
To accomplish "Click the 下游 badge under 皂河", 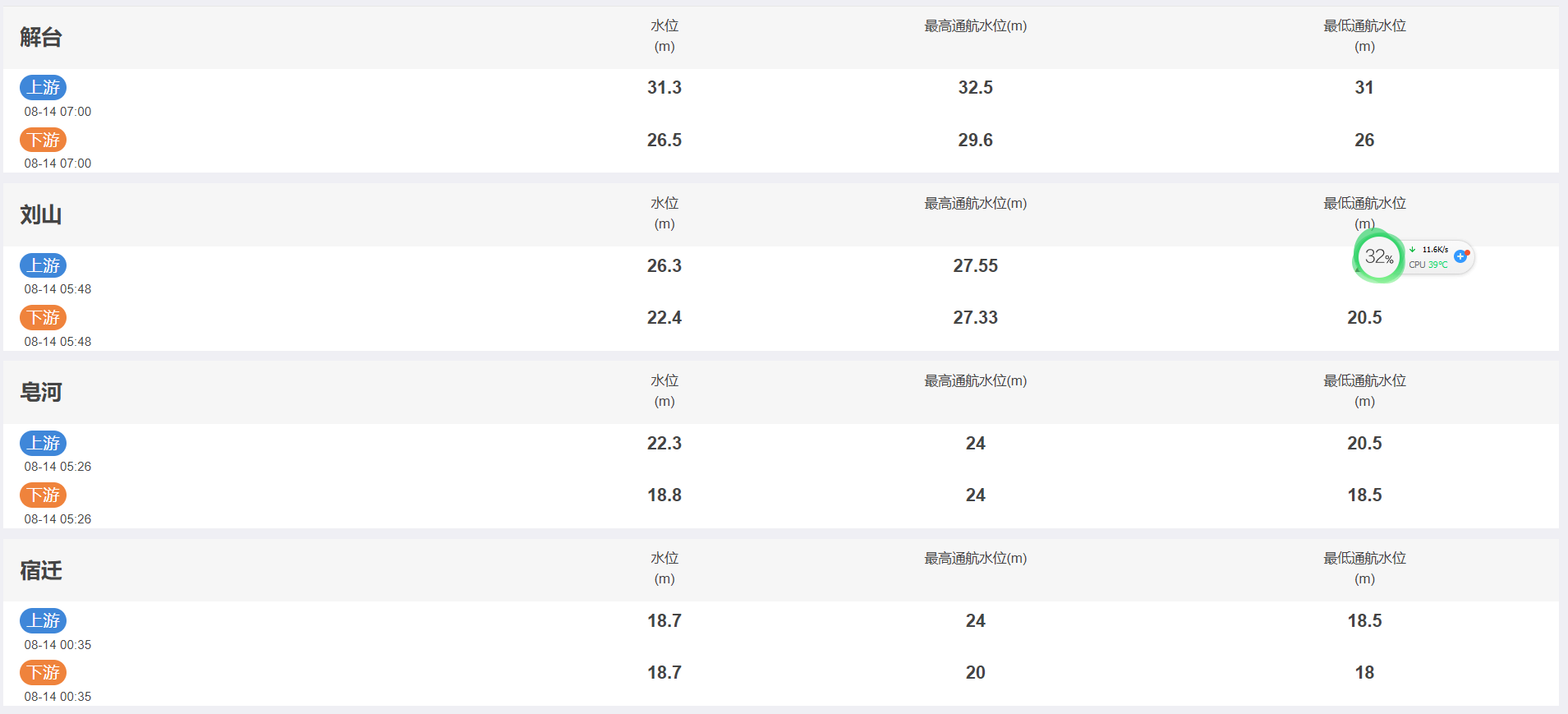I will pos(44,495).
